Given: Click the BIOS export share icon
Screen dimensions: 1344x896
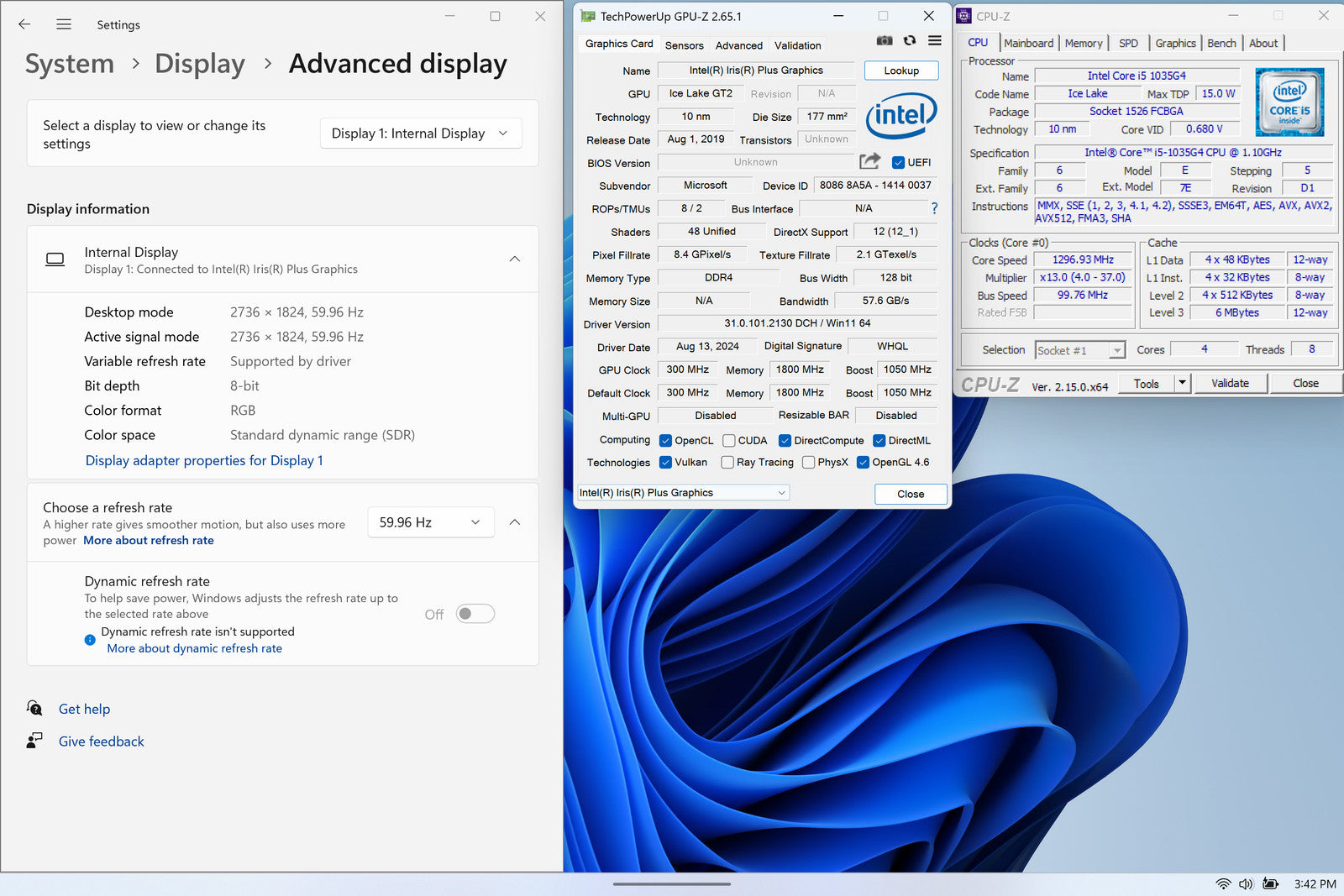Looking at the screenshot, I should (x=870, y=161).
